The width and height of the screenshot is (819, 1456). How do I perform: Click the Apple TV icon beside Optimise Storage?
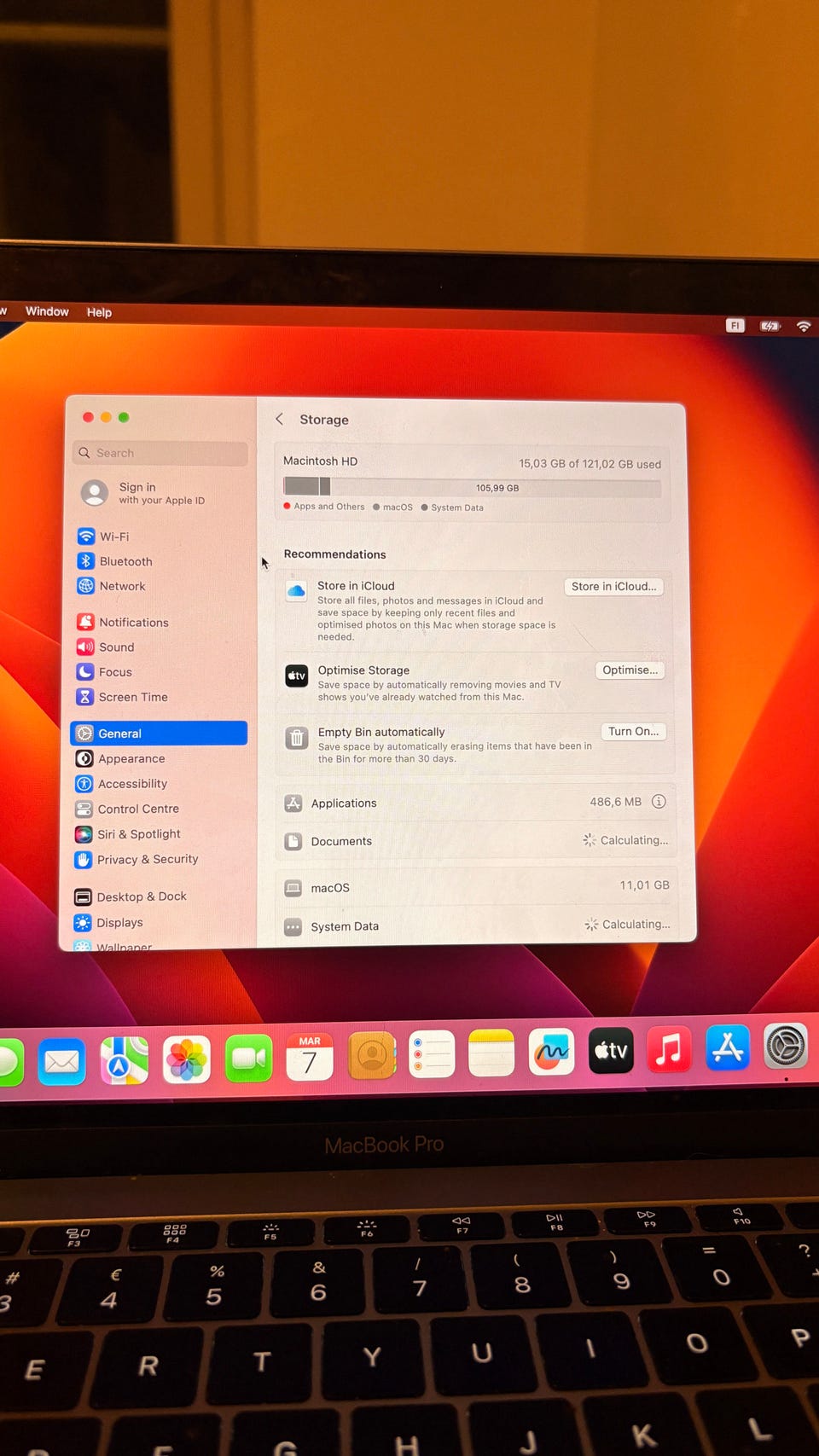(296, 676)
